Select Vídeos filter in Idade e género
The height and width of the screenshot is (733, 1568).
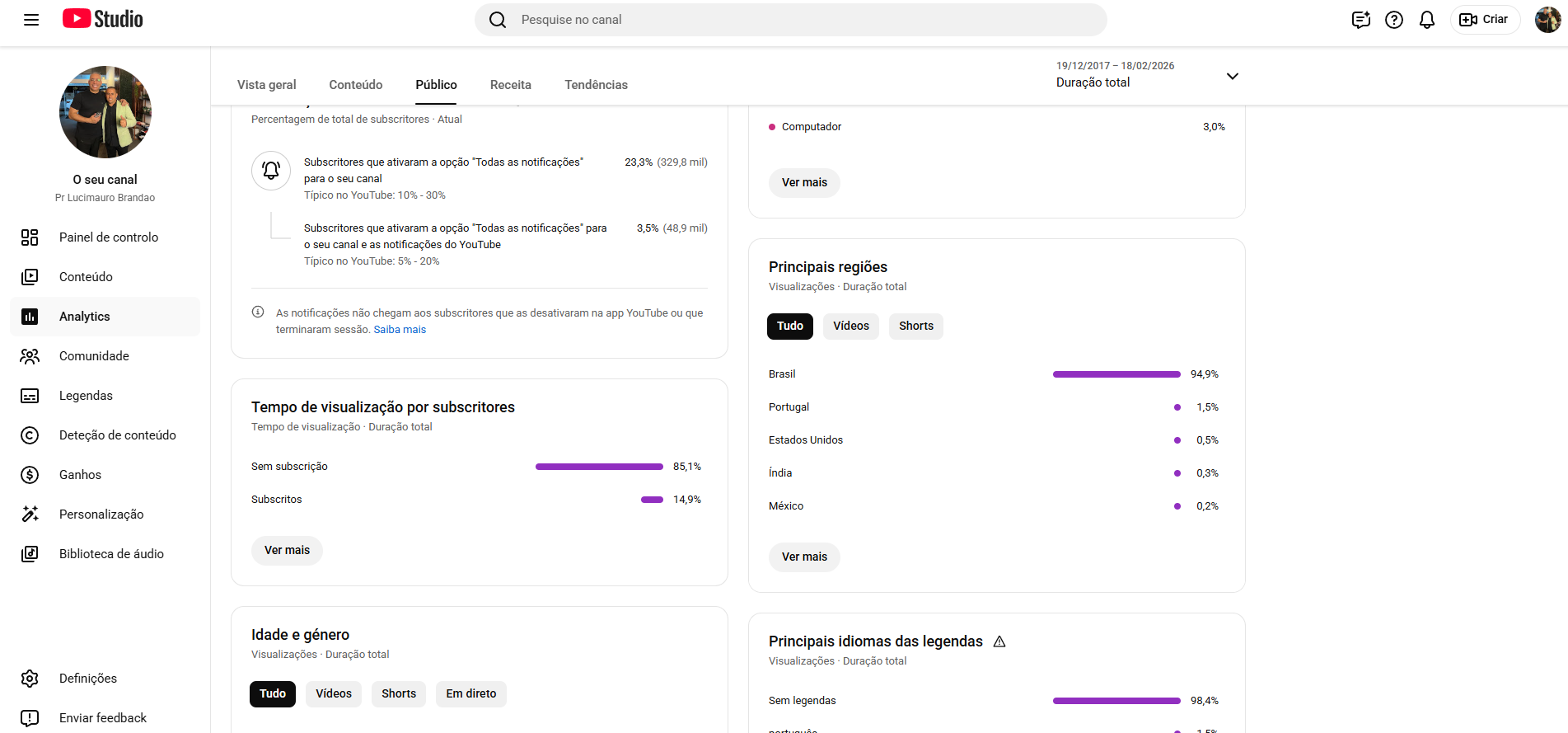[334, 694]
